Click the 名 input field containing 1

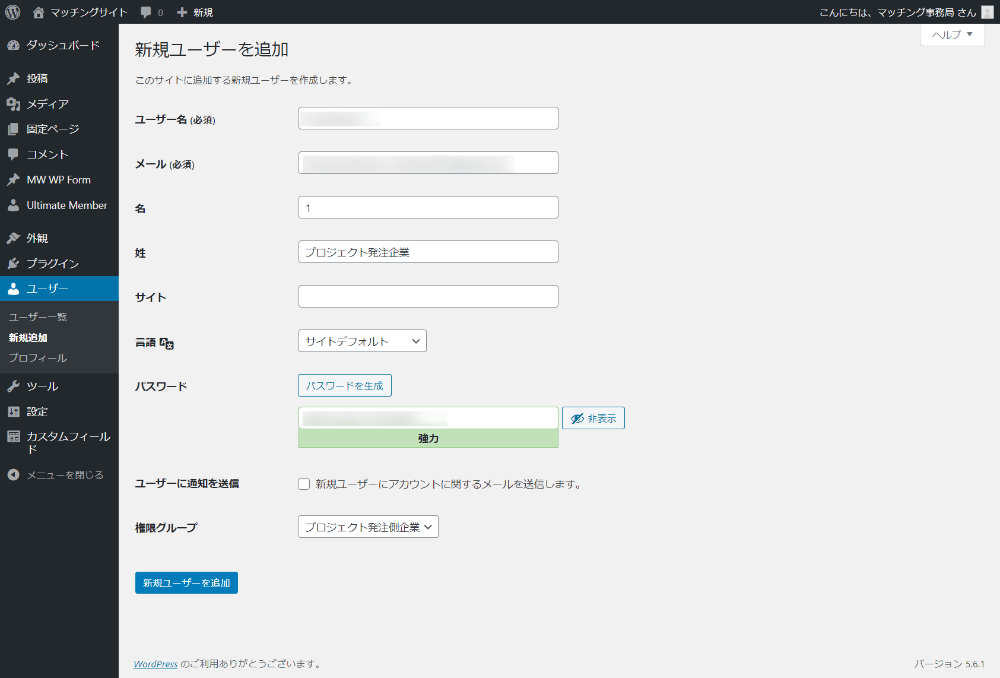click(x=428, y=207)
